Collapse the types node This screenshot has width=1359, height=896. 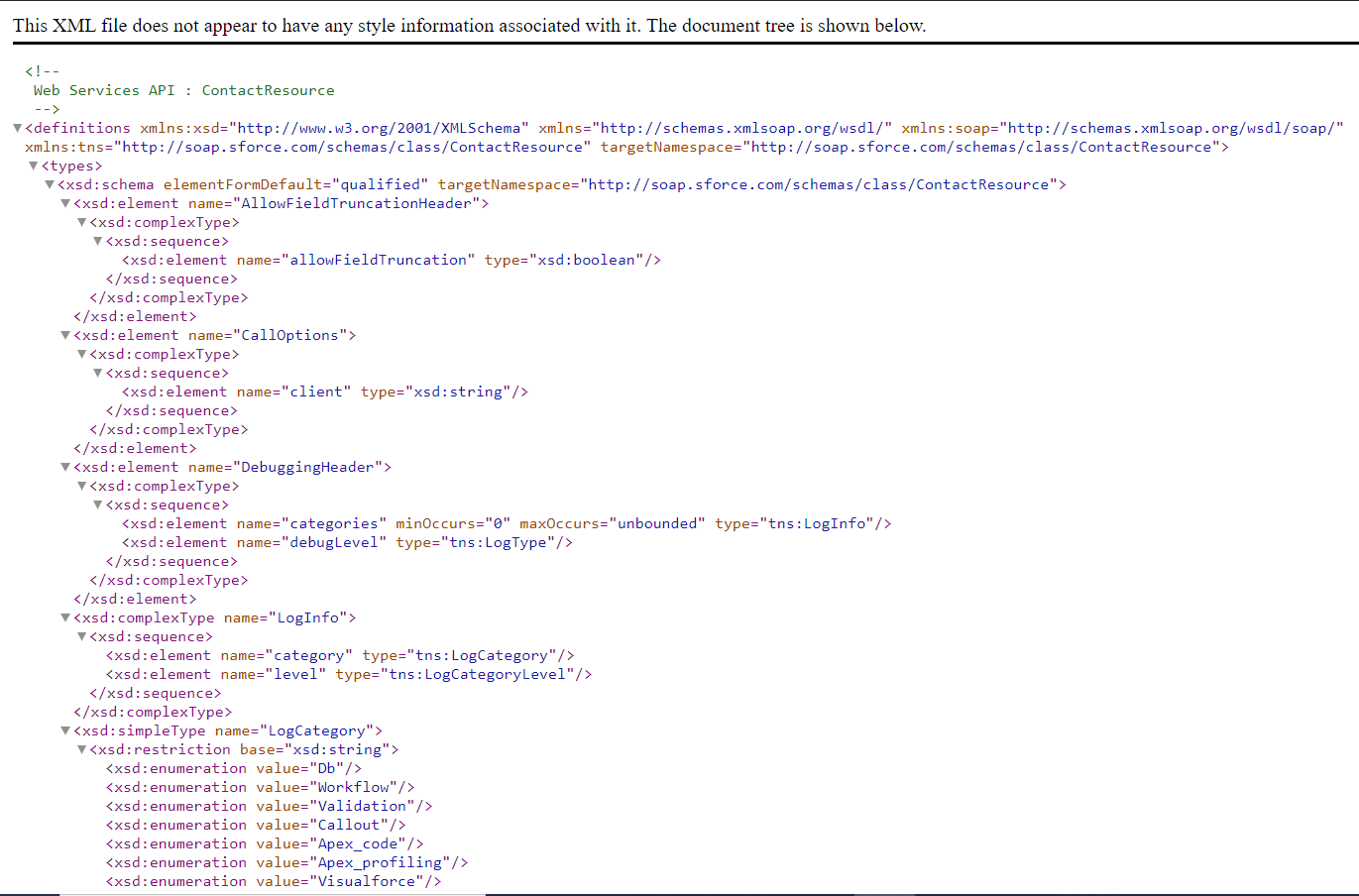33,165
